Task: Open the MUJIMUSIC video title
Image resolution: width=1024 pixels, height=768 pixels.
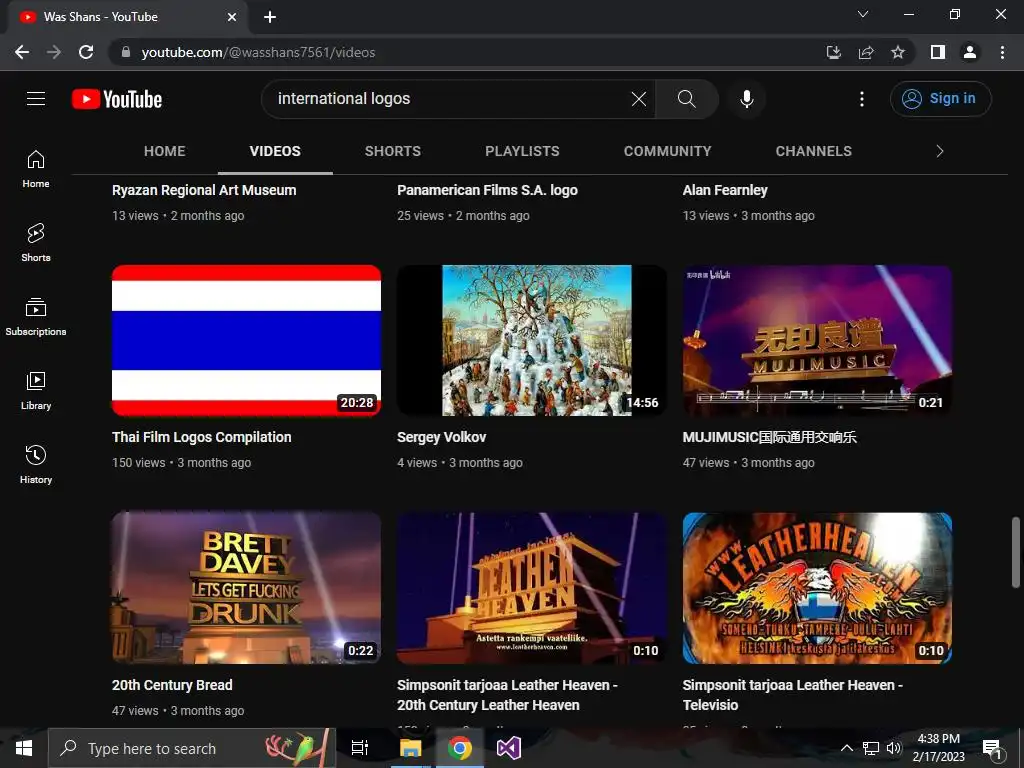Action: [769, 438]
